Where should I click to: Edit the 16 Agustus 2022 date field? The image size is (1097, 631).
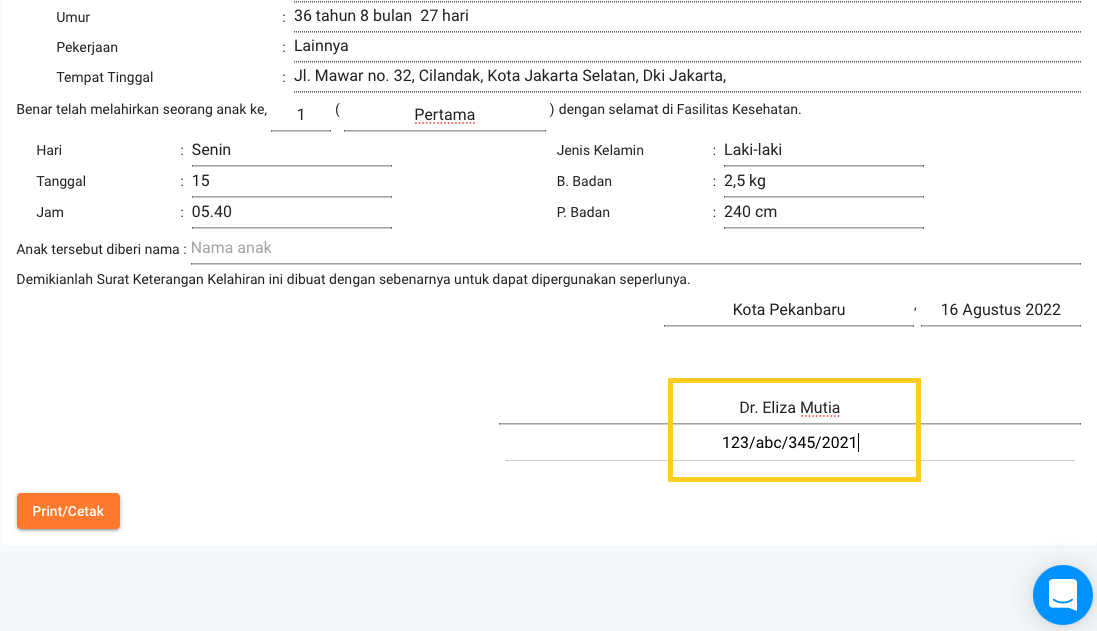coord(1000,310)
